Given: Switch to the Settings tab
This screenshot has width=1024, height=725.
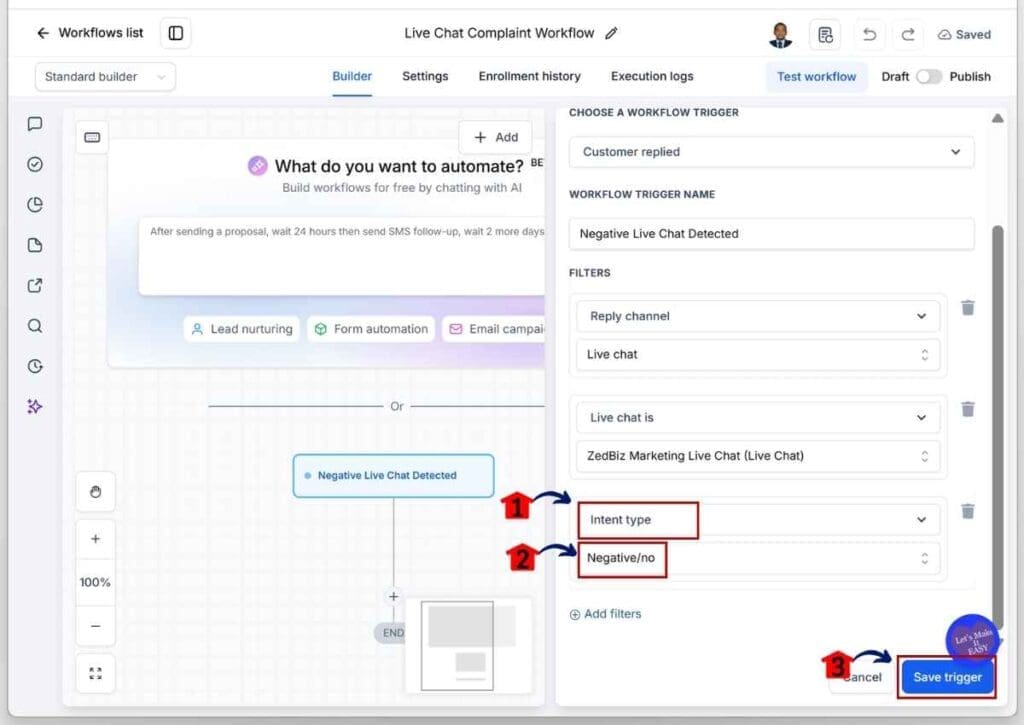Looking at the screenshot, I should (x=425, y=76).
